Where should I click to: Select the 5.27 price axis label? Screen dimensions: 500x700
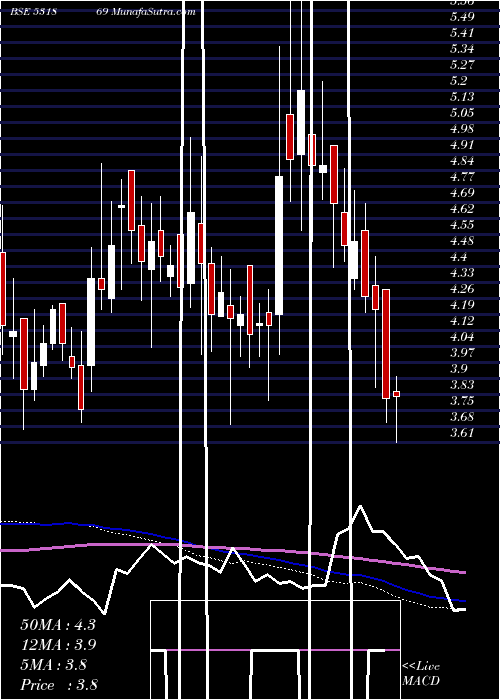(462, 65)
